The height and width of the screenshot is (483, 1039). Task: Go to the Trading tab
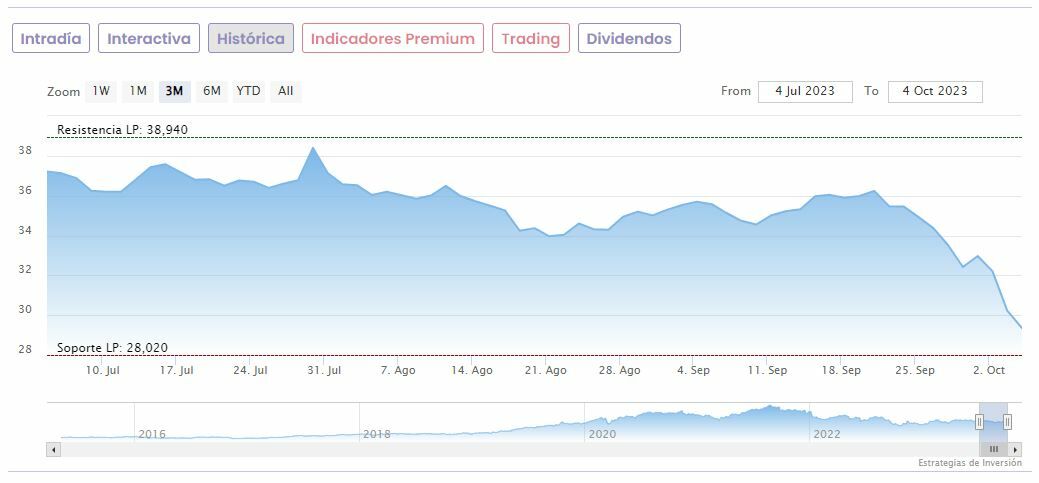(x=530, y=39)
